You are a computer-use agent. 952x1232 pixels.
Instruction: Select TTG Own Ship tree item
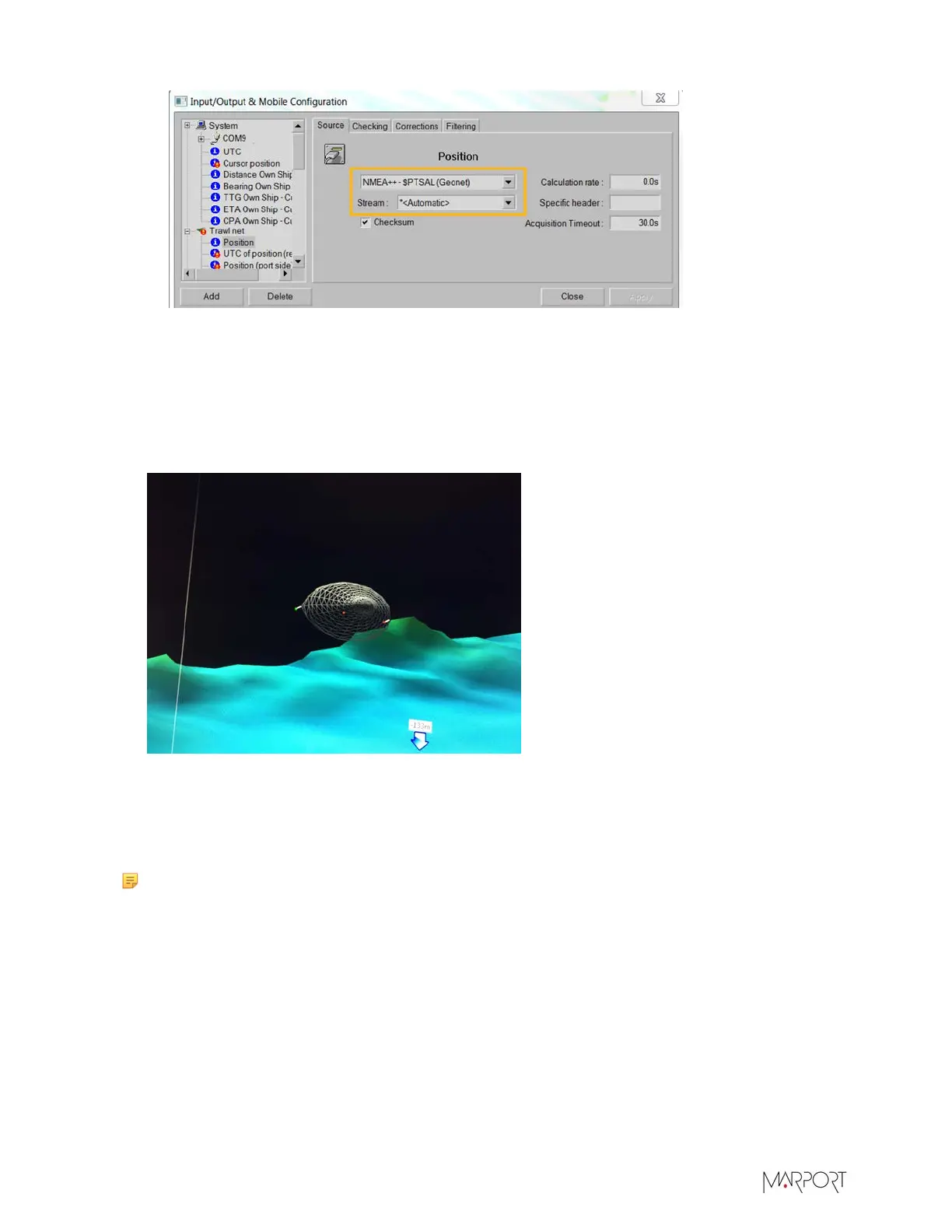[x=257, y=198]
